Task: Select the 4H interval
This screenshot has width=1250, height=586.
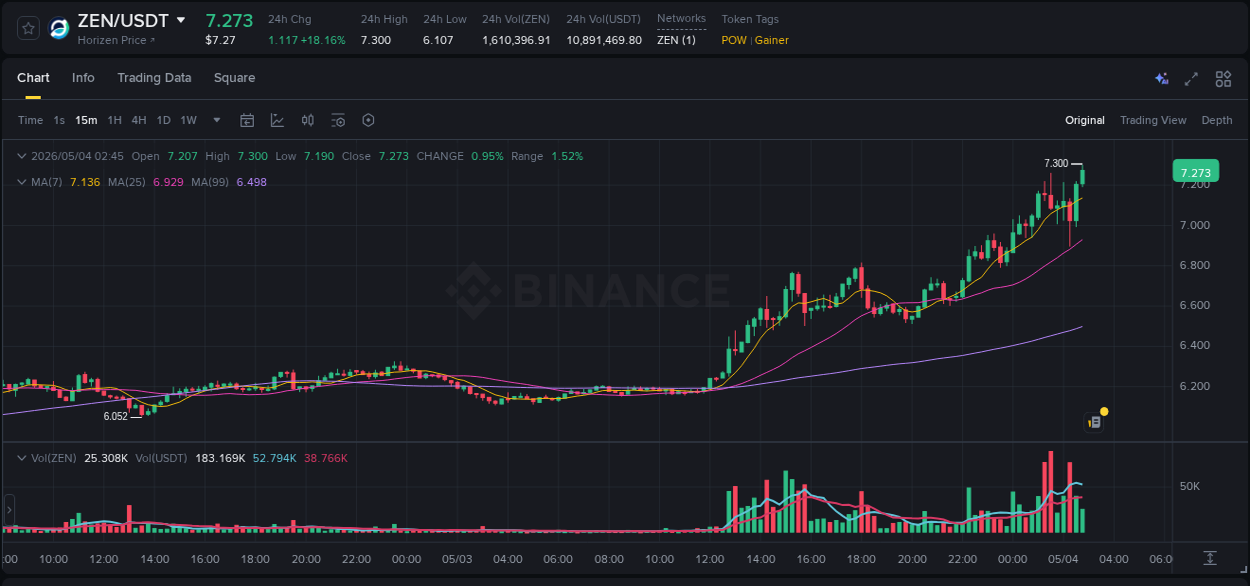Action: [139, 120]
